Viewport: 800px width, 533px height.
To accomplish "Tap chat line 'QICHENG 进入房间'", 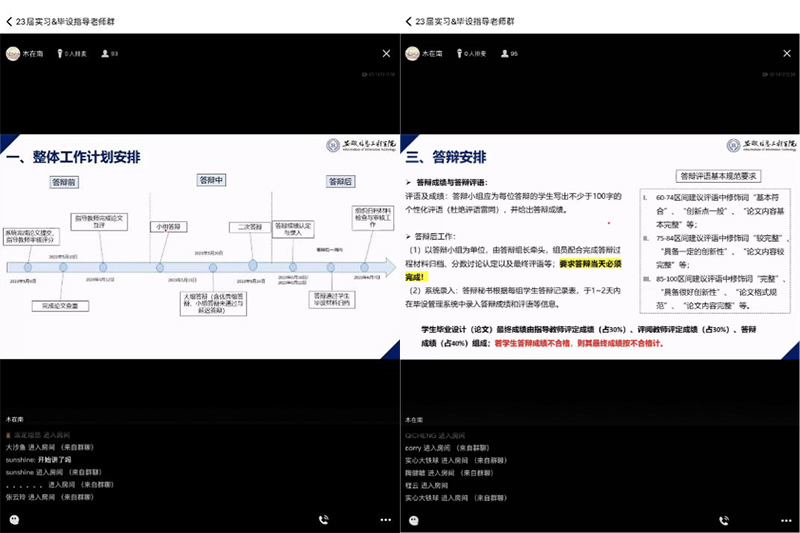I will coord(435,436).
